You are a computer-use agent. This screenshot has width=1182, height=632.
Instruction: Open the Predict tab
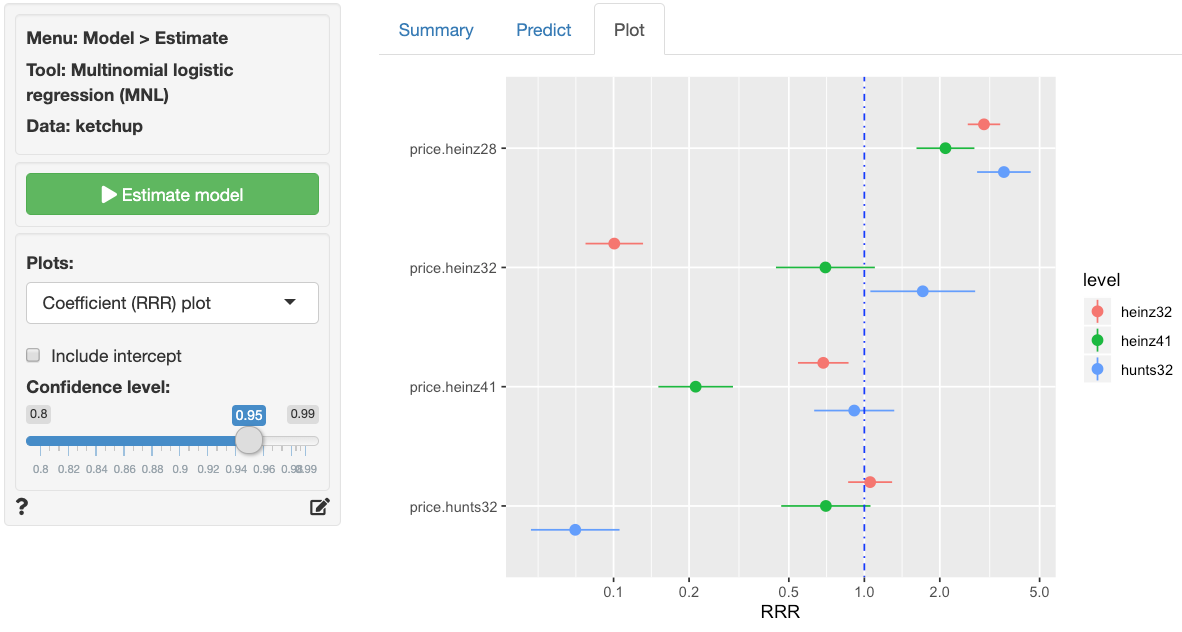[544, 30]
